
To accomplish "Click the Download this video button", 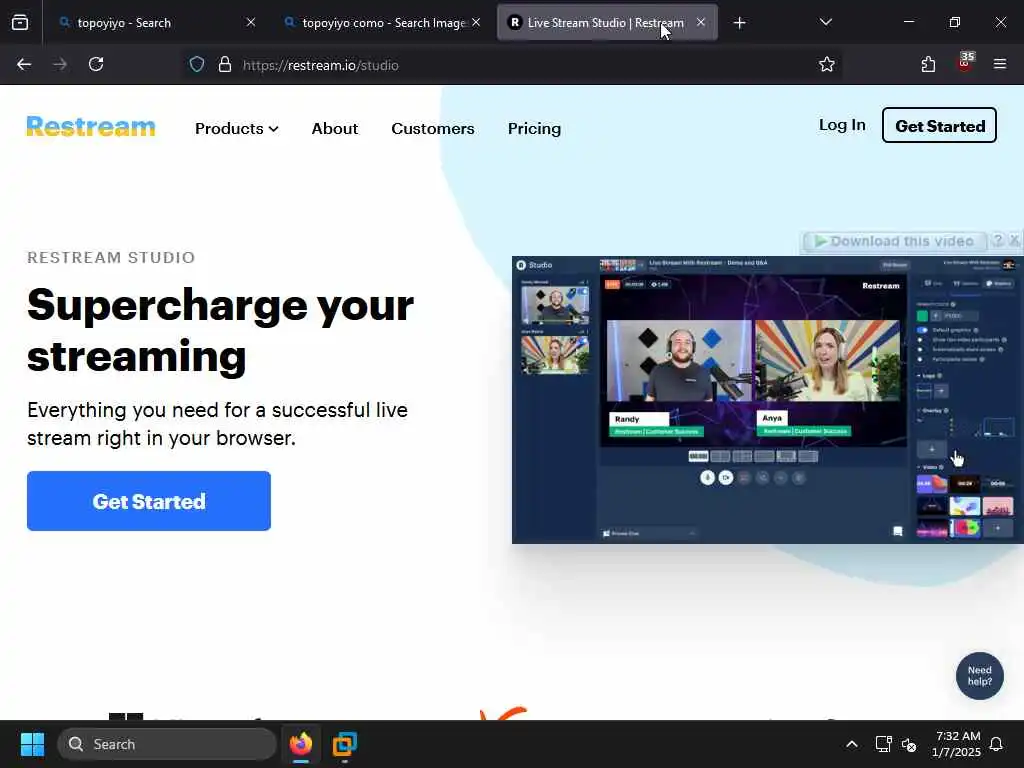I will coord(895,242).
